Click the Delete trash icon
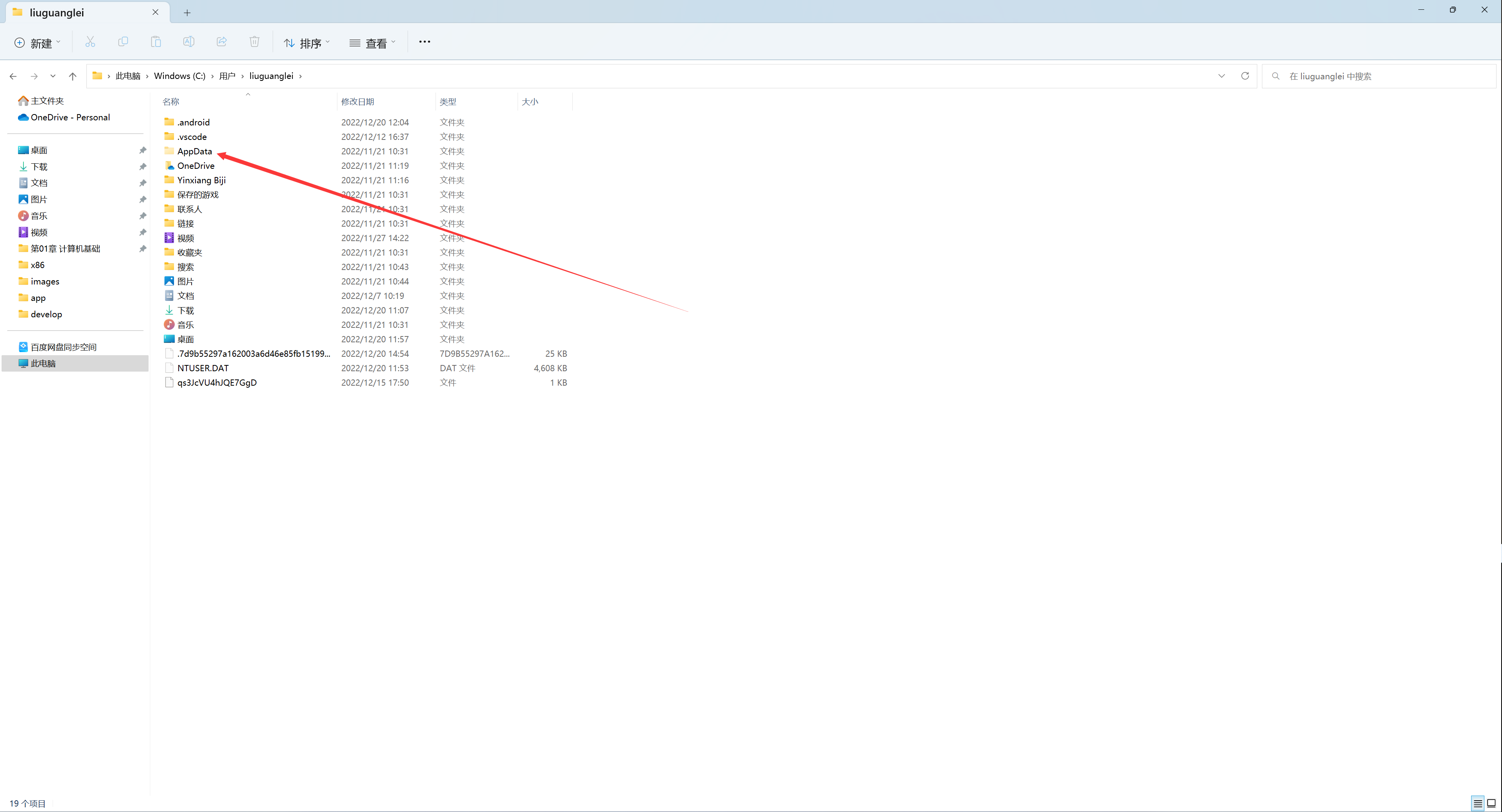Screen dimensions: 1502x812 coord(254,42)
